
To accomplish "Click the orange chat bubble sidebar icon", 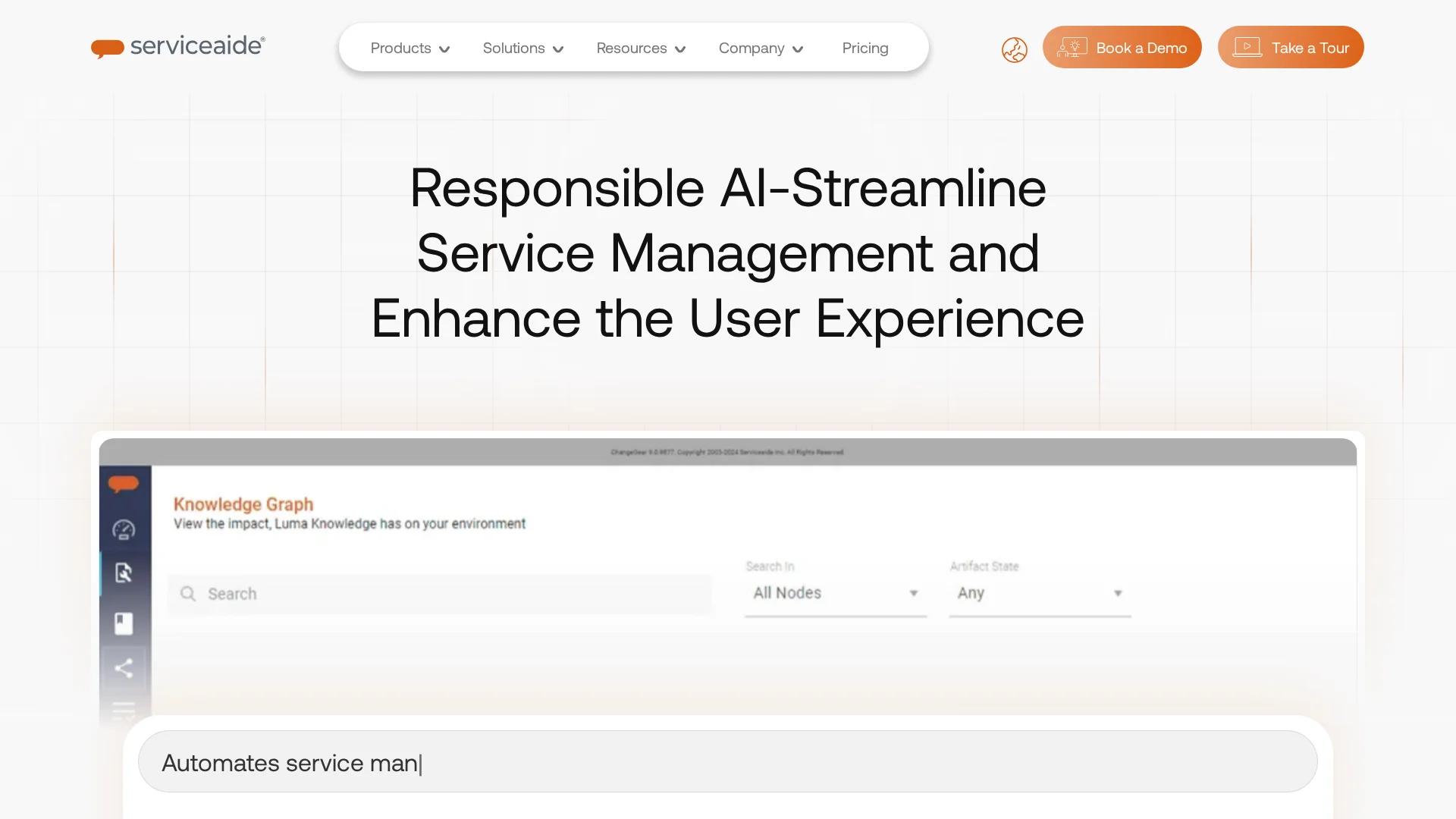I will click(124, 483).
